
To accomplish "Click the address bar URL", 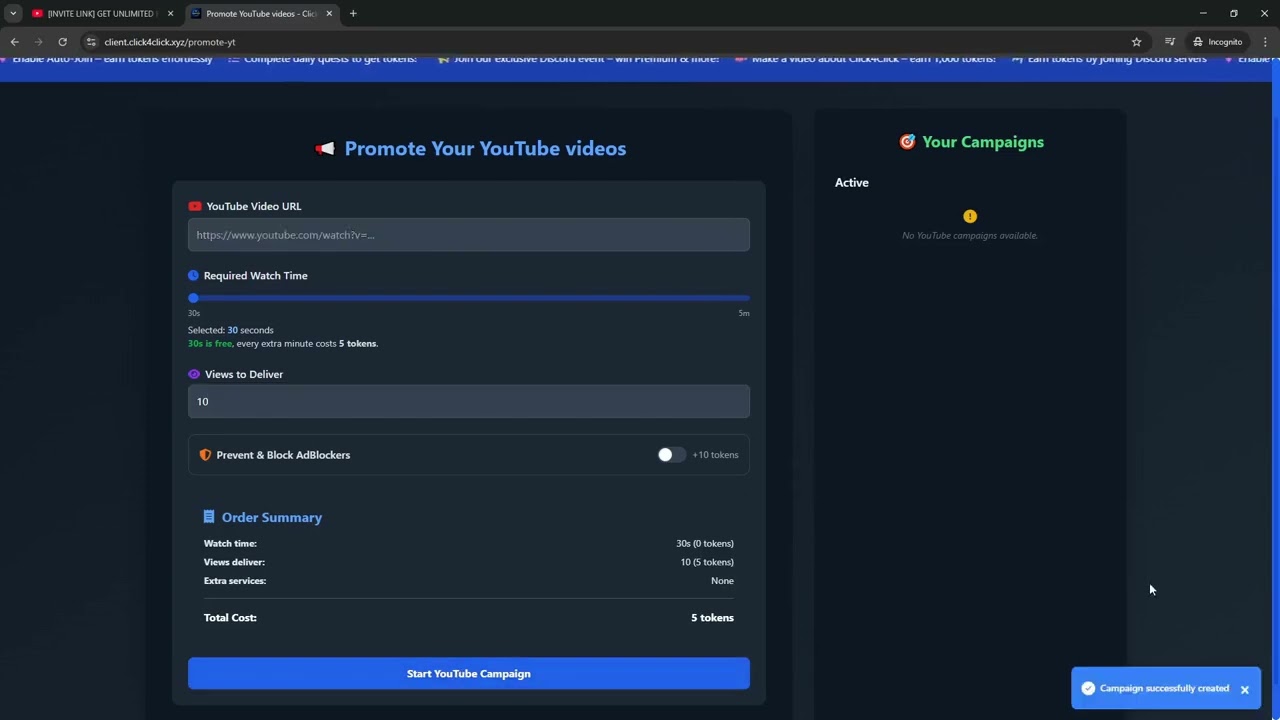I will (x=170, y=42).
